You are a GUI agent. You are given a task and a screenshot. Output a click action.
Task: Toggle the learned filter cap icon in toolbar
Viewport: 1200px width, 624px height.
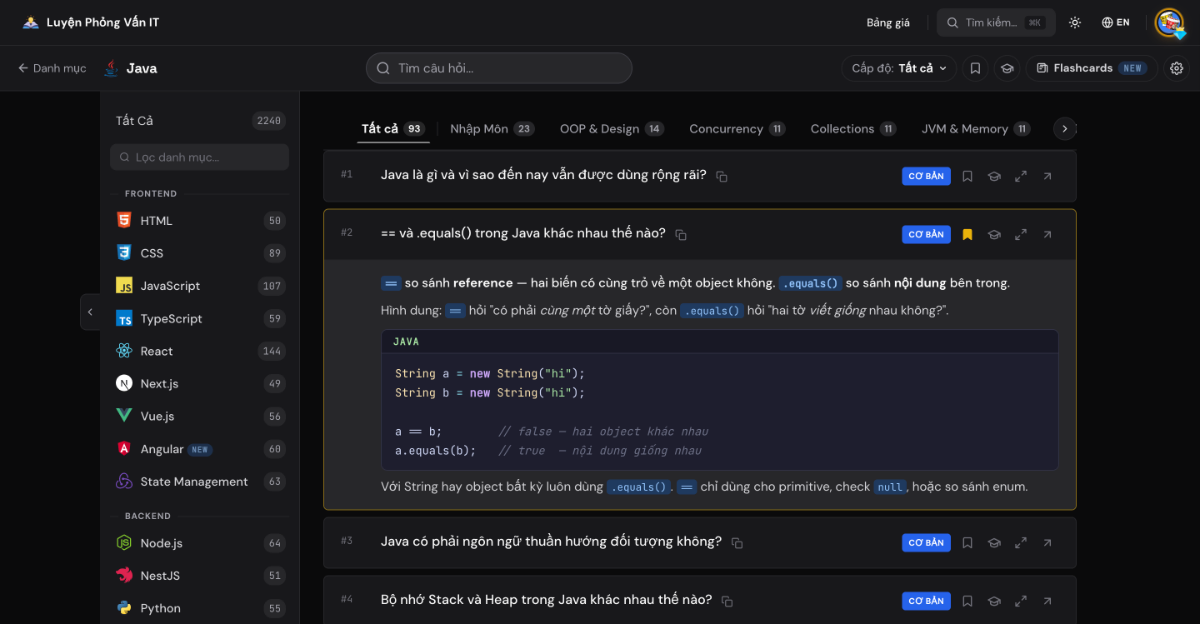pyautogui.click(x=1007, y=68)
